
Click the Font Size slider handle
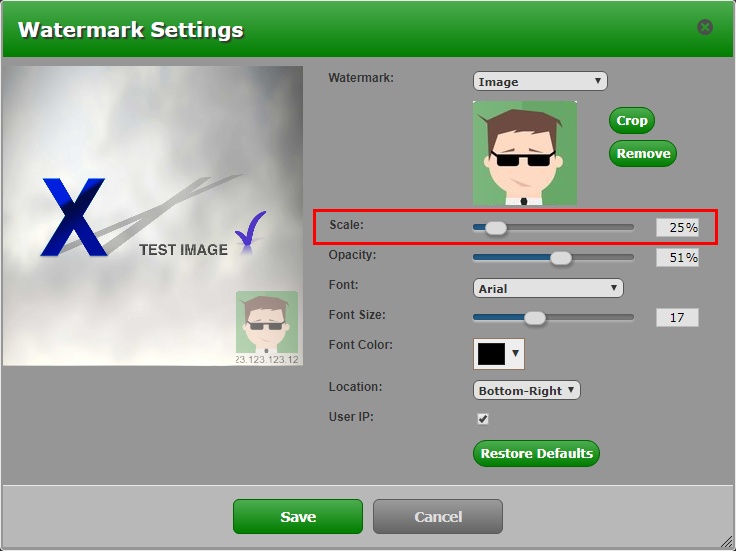click(x=535, y=318)
